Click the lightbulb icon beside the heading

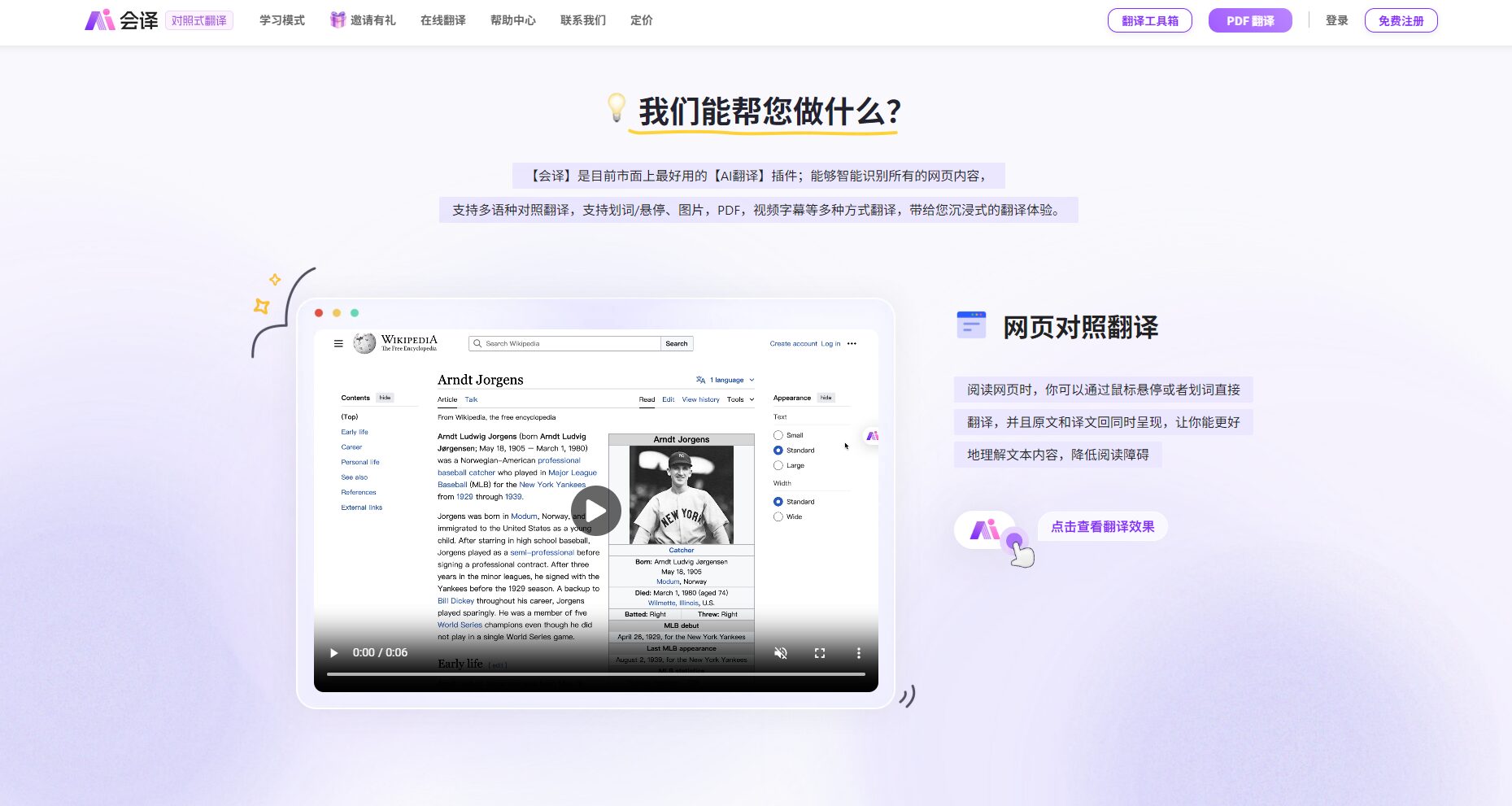pyautogui.click(x=616, y=109)
